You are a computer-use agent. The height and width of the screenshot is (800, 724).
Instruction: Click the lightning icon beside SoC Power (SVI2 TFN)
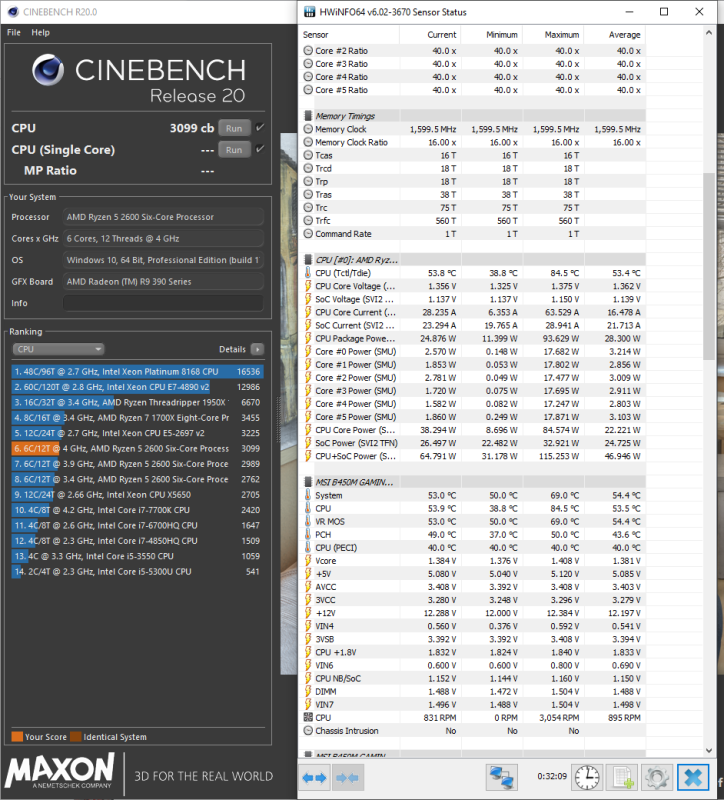pos(308,443)
